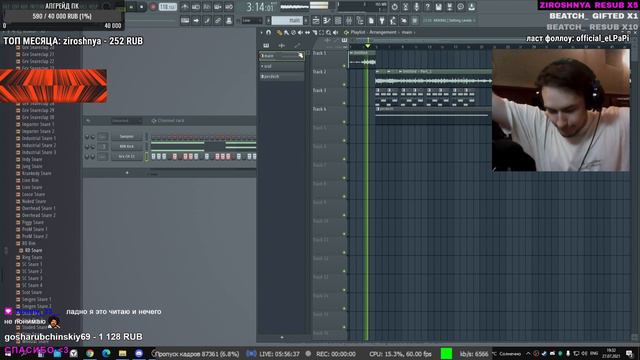Save the project using the floppy disk icon
The height and width of the screenshot is (360, 640).
[438, 7]
